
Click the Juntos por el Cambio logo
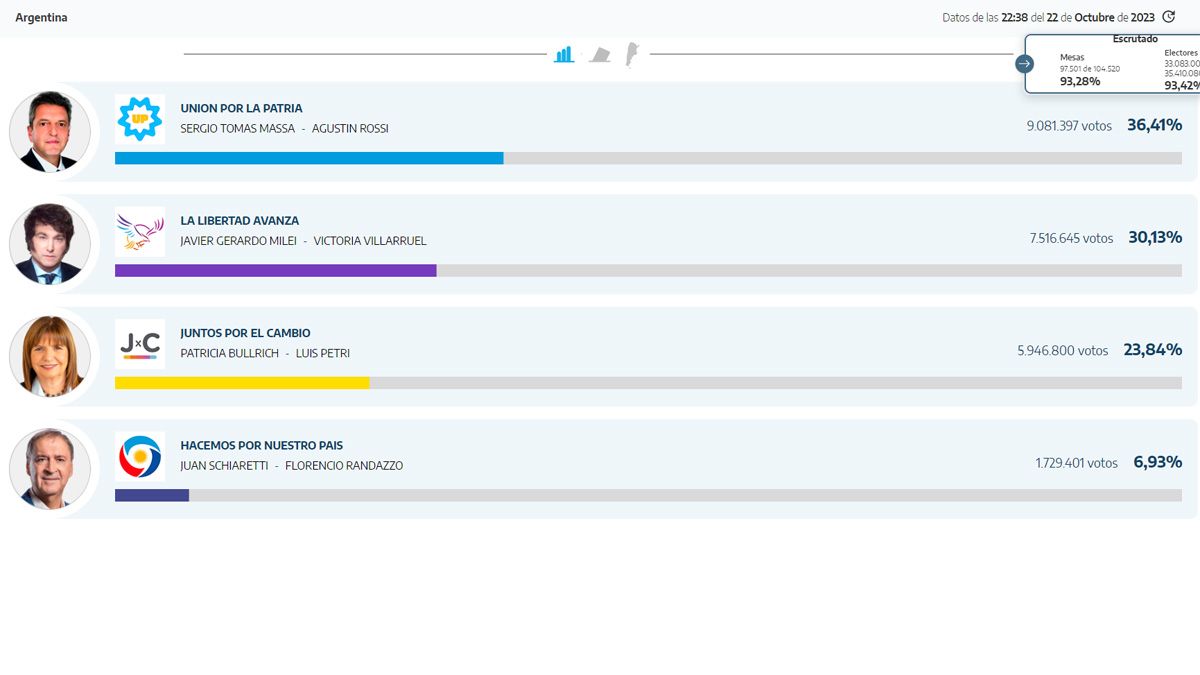(139, 343)
